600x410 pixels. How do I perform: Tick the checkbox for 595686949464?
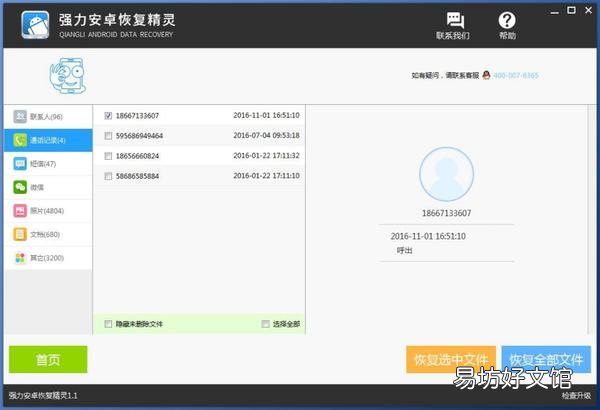pos(108,136)
